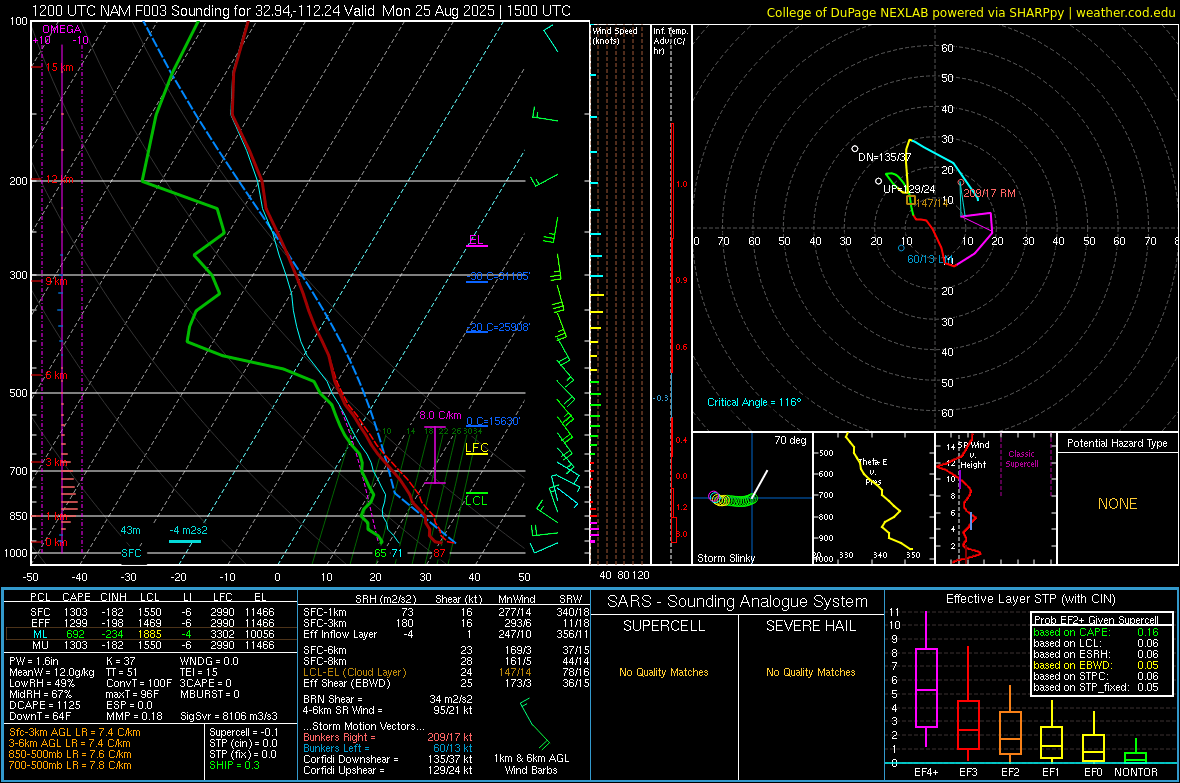
Task: Click the magenta EF4+ box plot
Action: [x=926, y=680]
